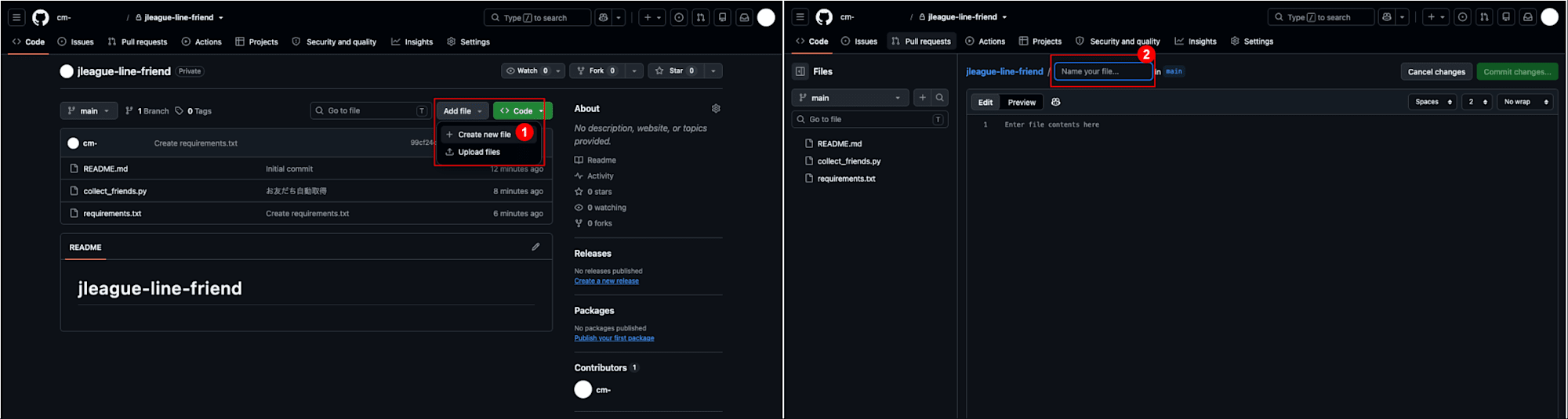The height and width of the screenshot is (419, 1568).
Task: Star the jleague-line-friend repository
Action: 676,70
